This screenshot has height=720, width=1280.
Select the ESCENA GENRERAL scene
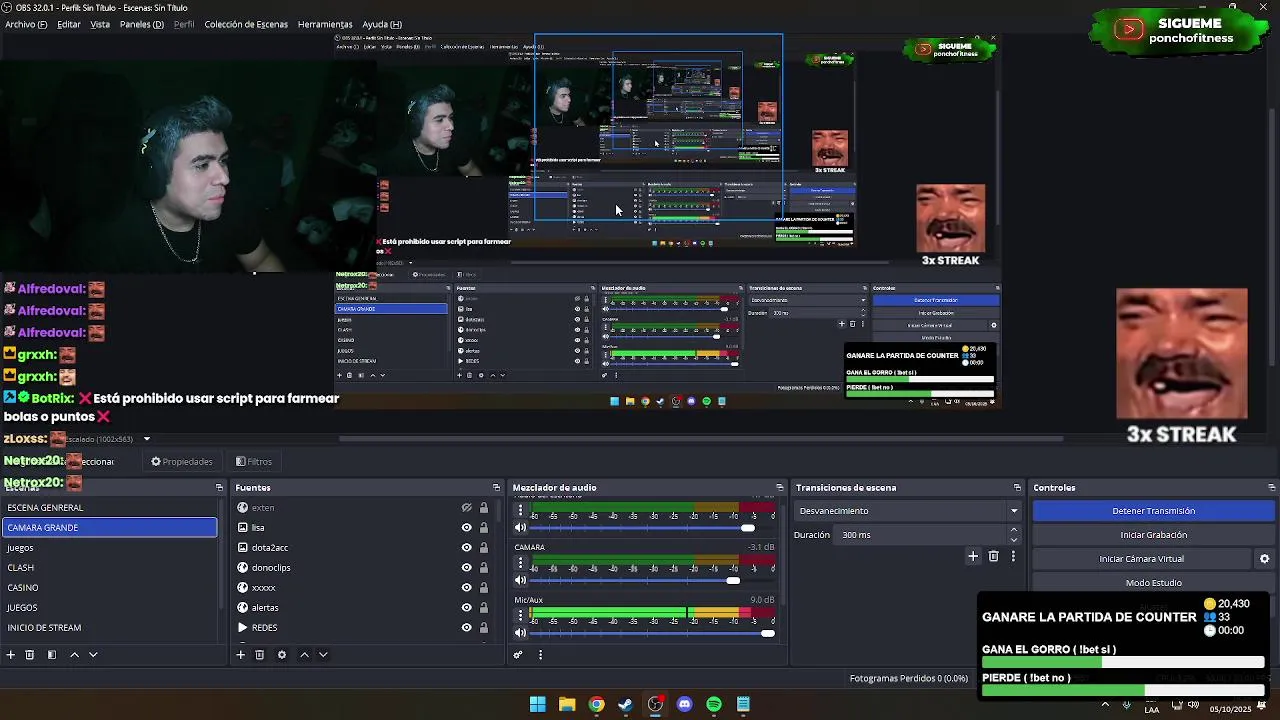point(109,507)
